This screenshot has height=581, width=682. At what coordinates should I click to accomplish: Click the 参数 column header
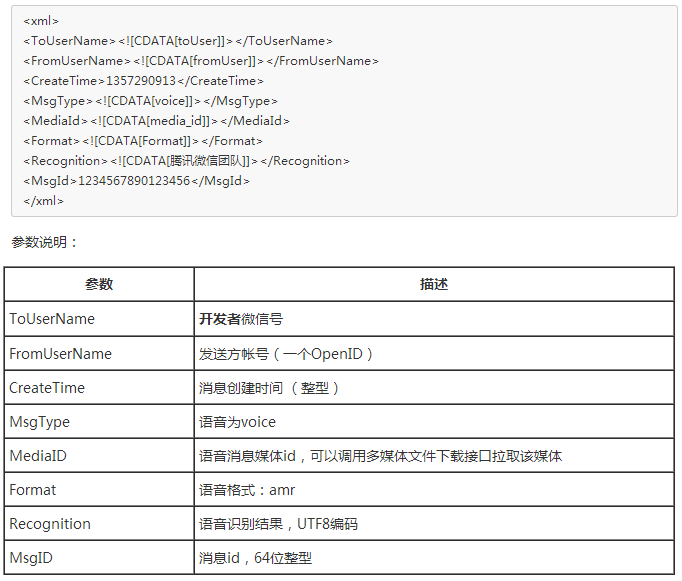point(99,284)
